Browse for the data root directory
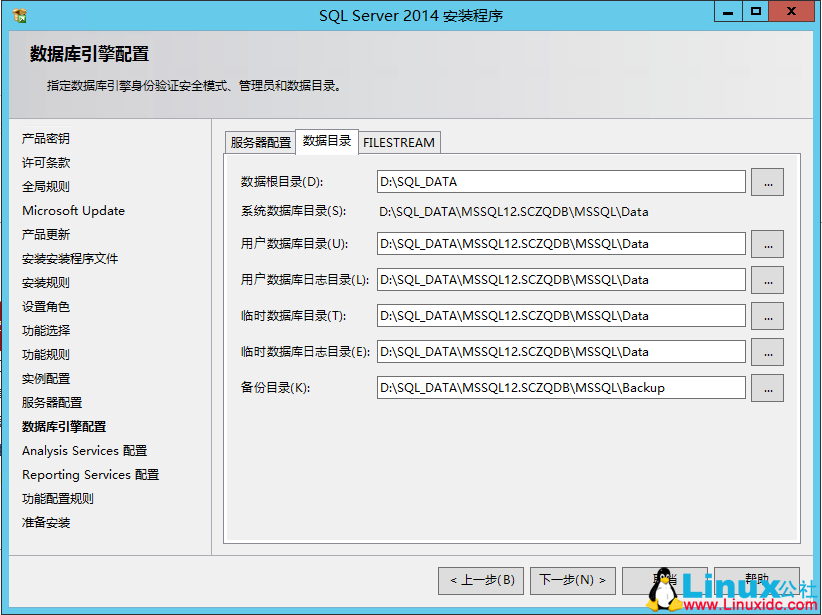Viewport: 822px width, 615px height. (766, 182)
